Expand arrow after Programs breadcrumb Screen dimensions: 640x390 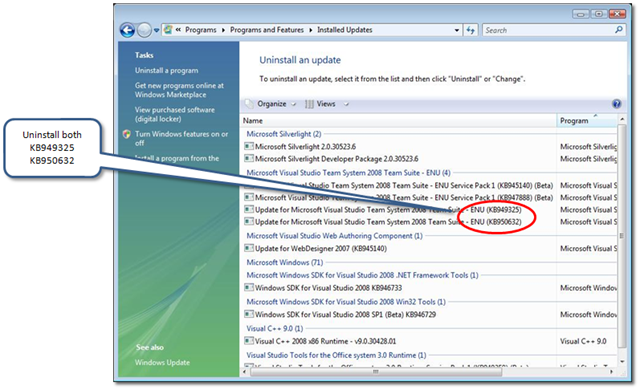(x=223, y=30)
